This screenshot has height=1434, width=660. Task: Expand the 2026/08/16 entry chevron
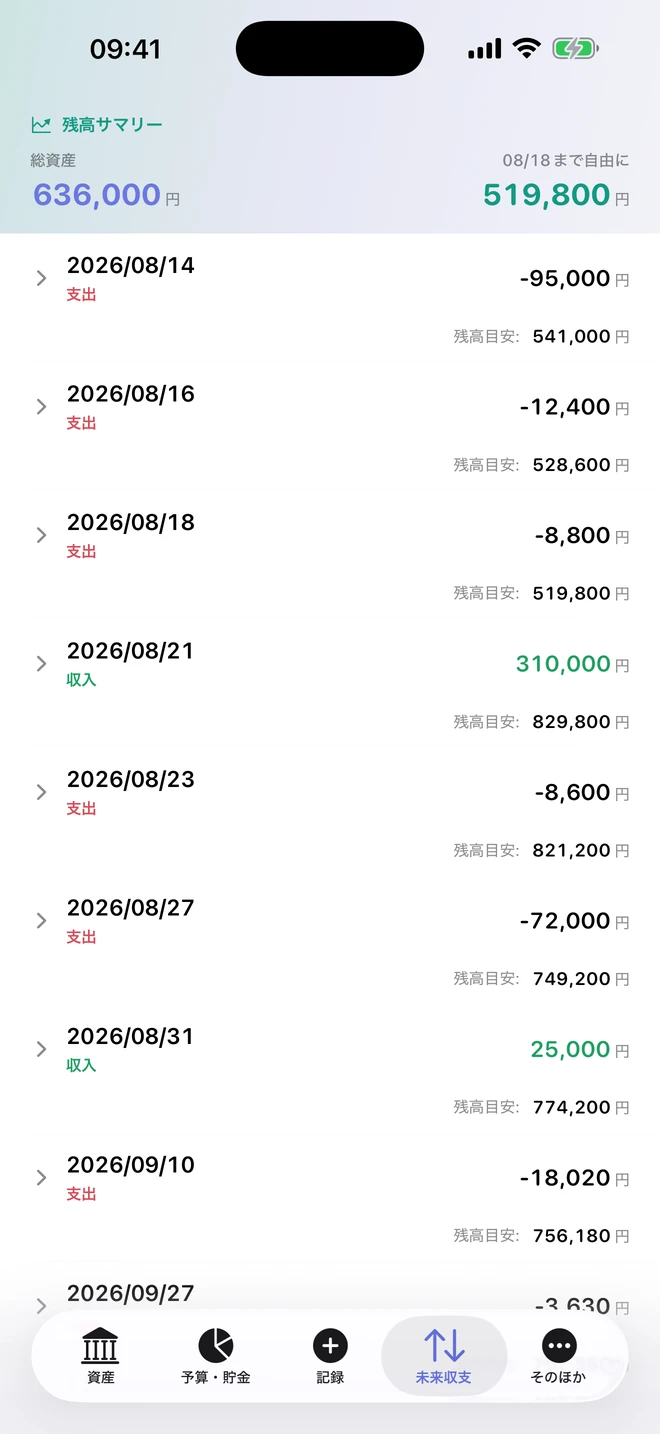point(41,406)
